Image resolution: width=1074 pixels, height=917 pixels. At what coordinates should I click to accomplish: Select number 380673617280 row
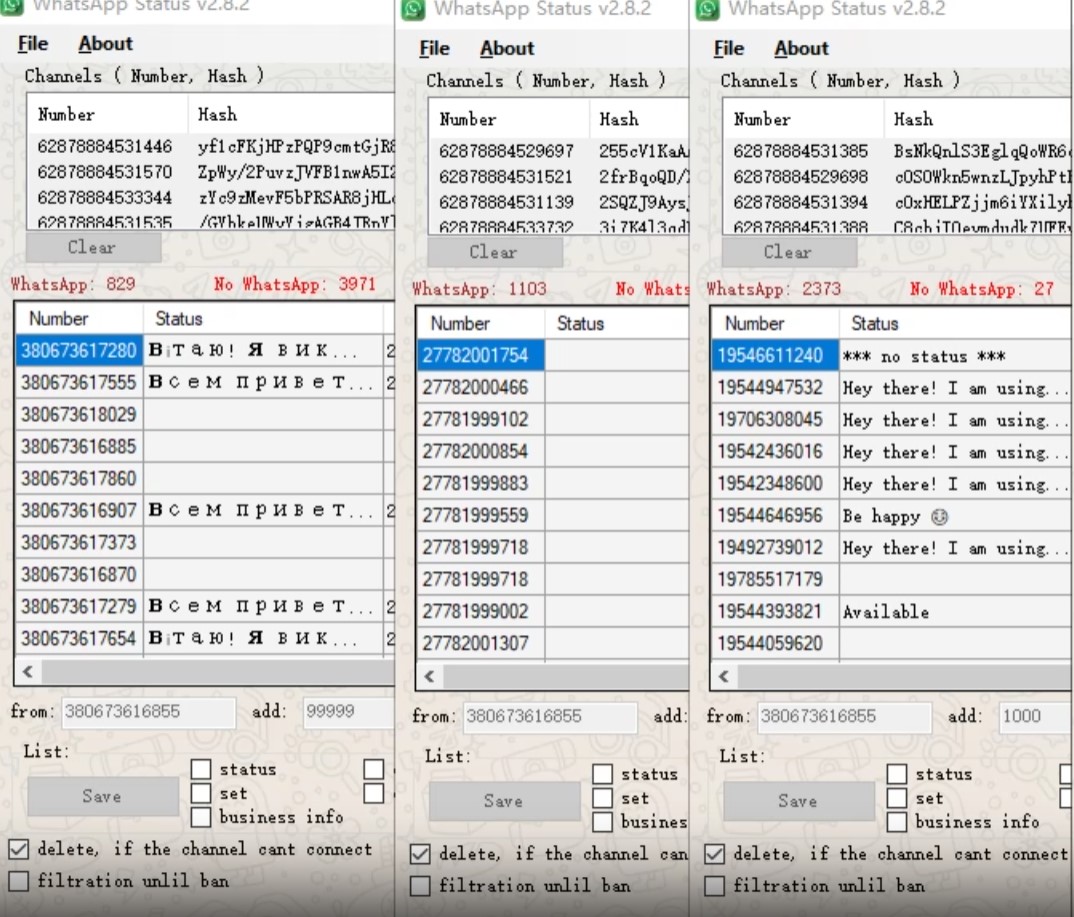tap(205, 351)
